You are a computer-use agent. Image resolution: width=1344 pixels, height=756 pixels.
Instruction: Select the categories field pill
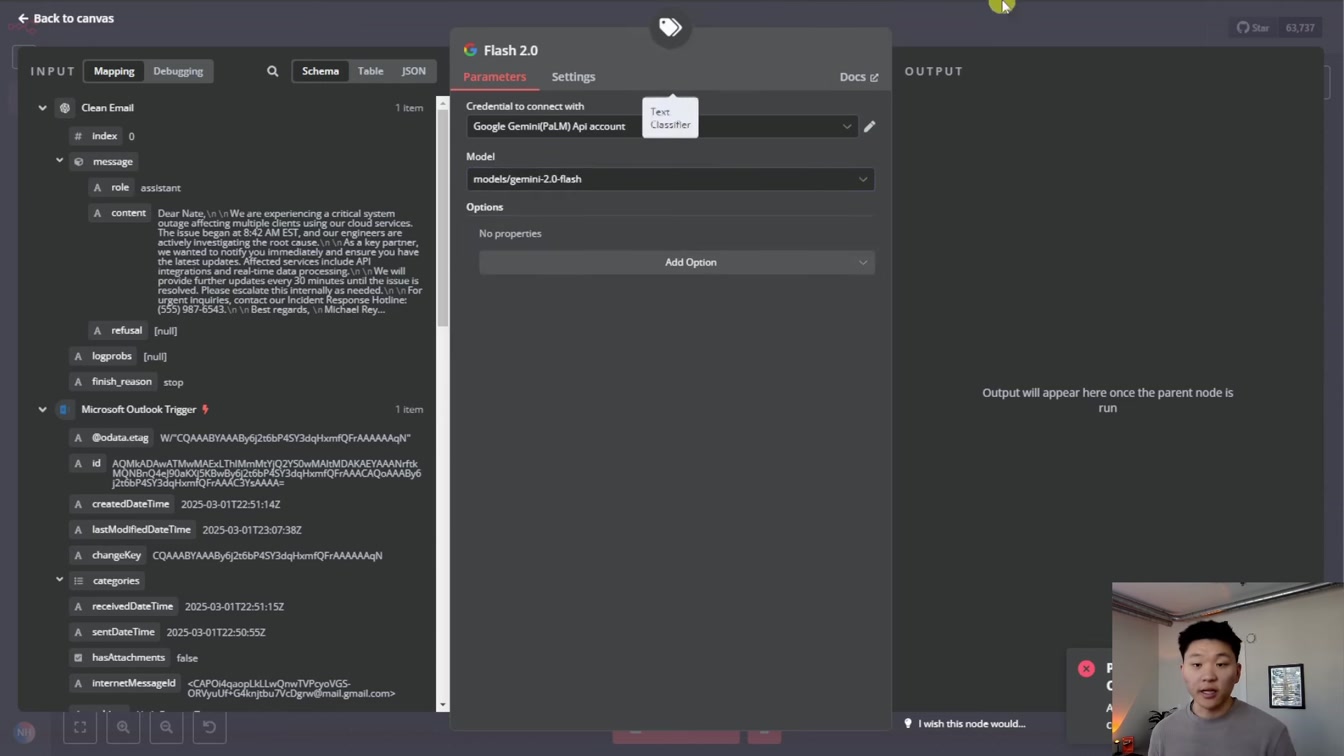(x=107, y=581)
